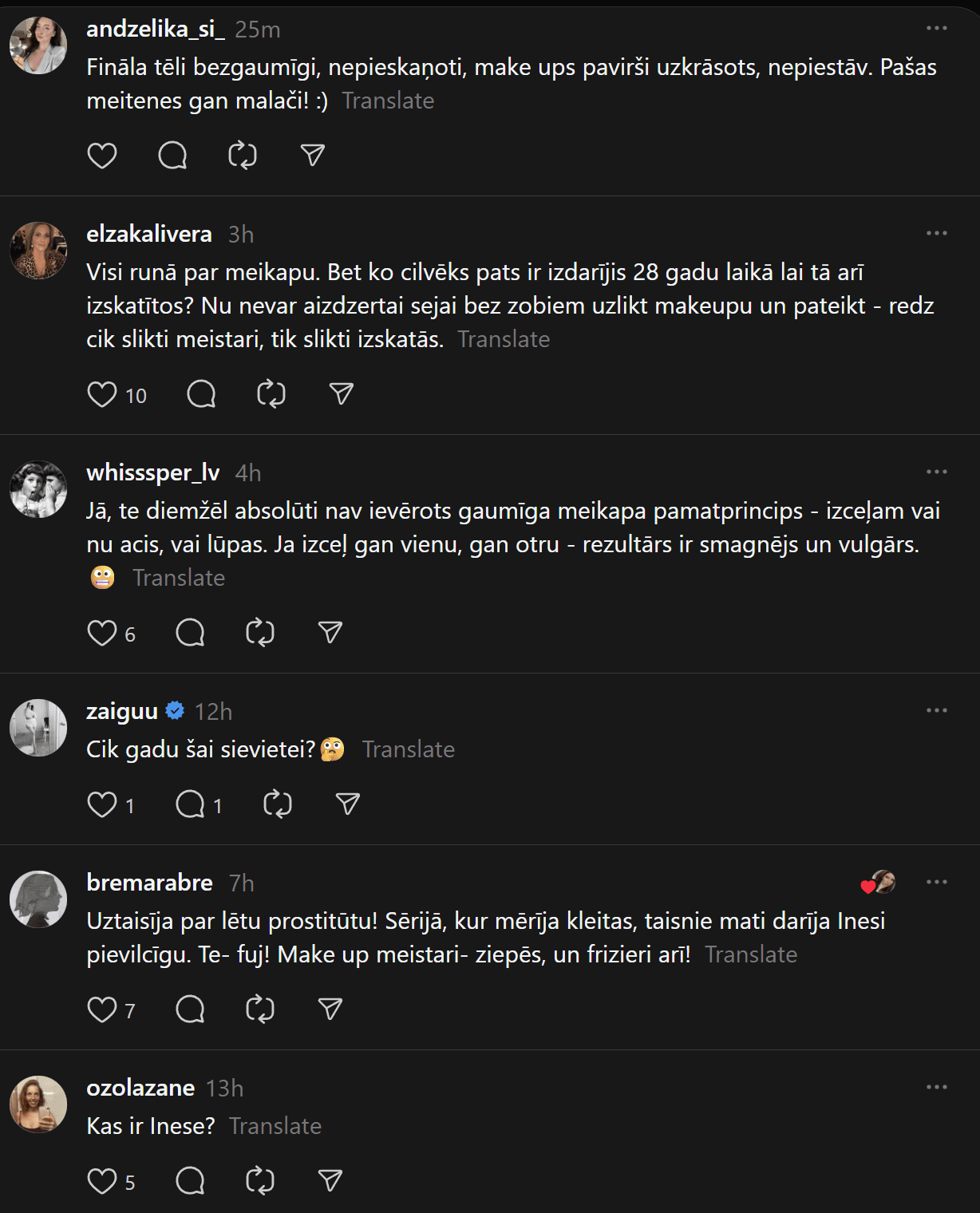Image resolution: width=980 pixels, height=1213 pixels.
Task: Toggle like on bremarabre's comment
Action: pyautogui.click(x=102, y=1010)
